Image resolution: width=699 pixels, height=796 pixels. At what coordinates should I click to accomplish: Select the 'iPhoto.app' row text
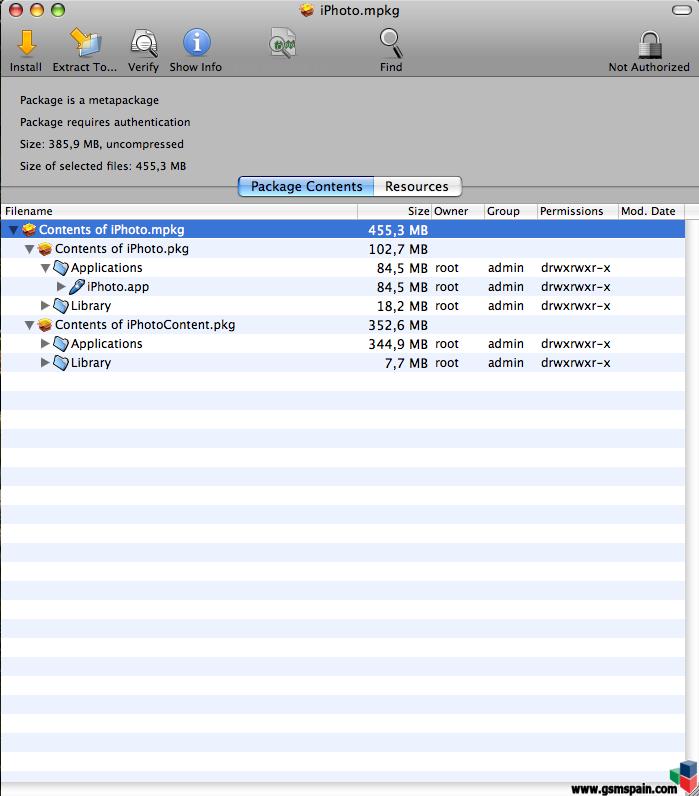pos(118,287)
